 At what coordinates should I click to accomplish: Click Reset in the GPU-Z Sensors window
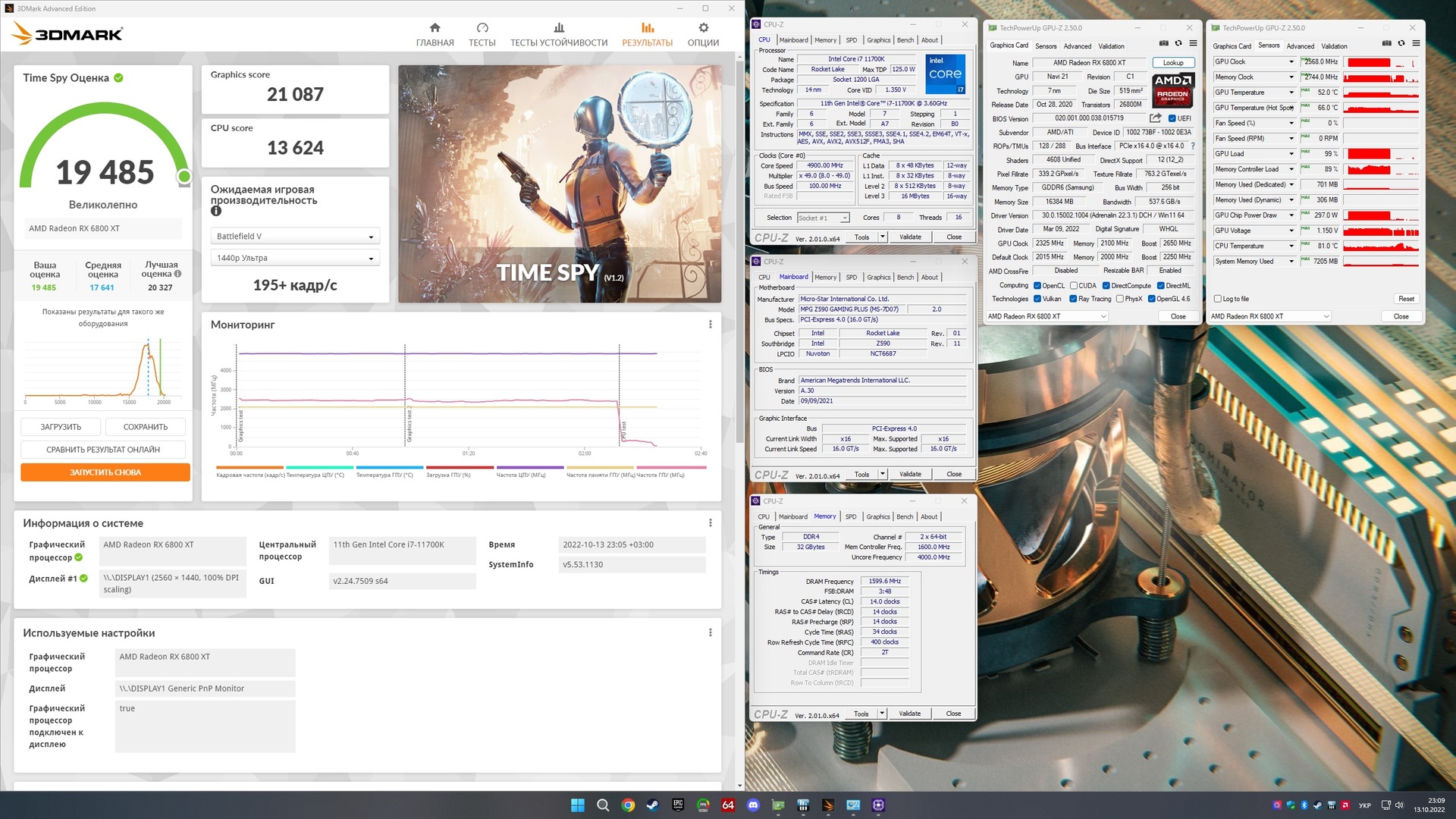1406,299
